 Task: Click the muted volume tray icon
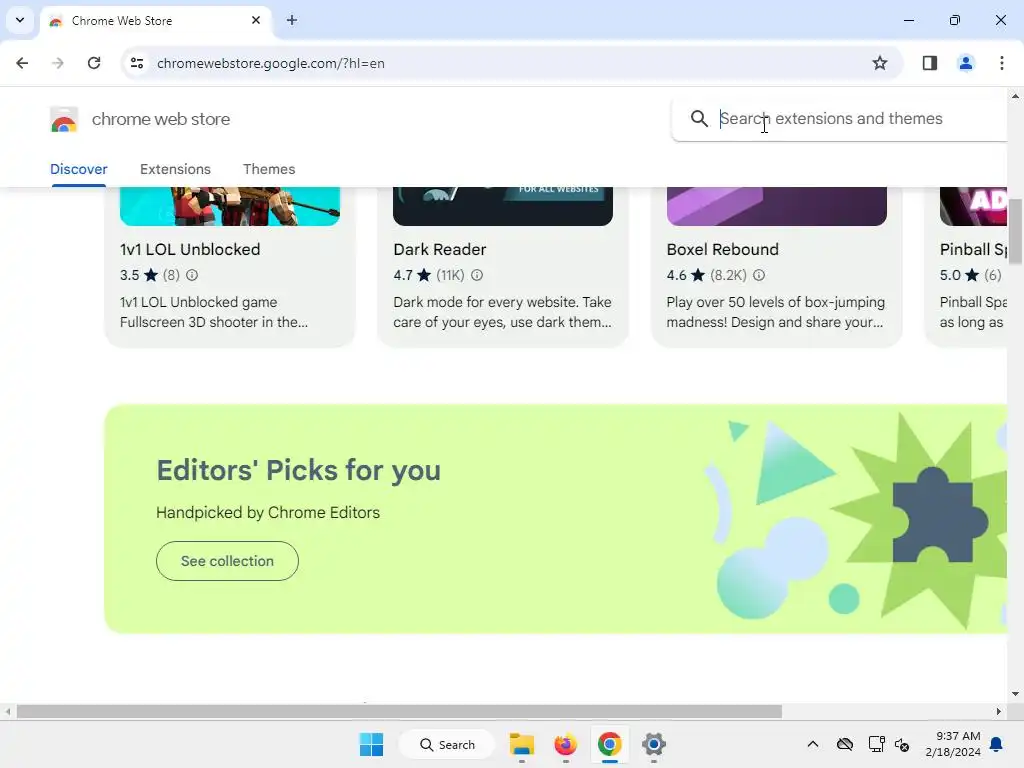[x=902, y=744]
